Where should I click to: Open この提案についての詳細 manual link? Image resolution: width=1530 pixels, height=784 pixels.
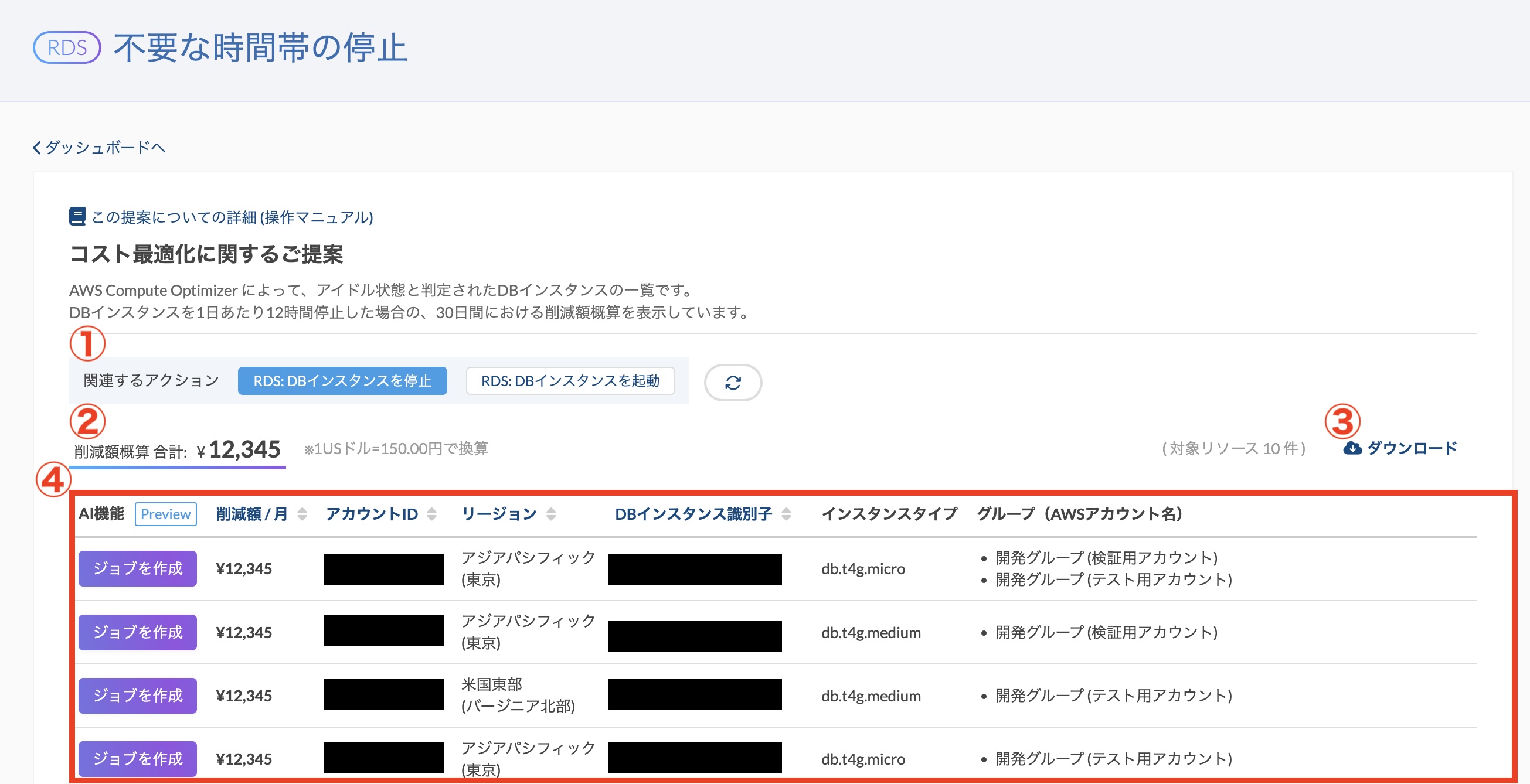pos(232,217)
